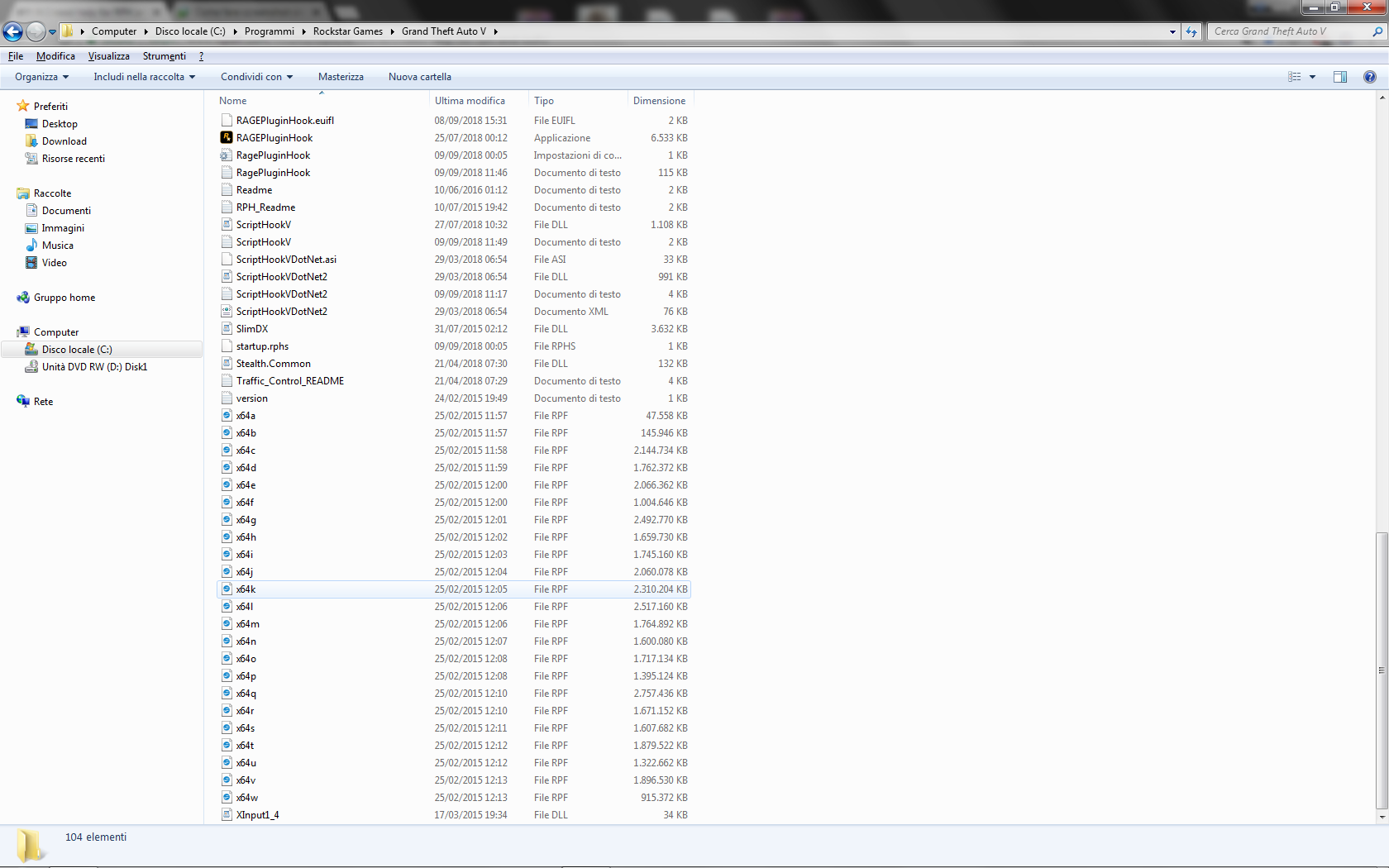Click the Computer breadcrumb segment

coord(114,31)
